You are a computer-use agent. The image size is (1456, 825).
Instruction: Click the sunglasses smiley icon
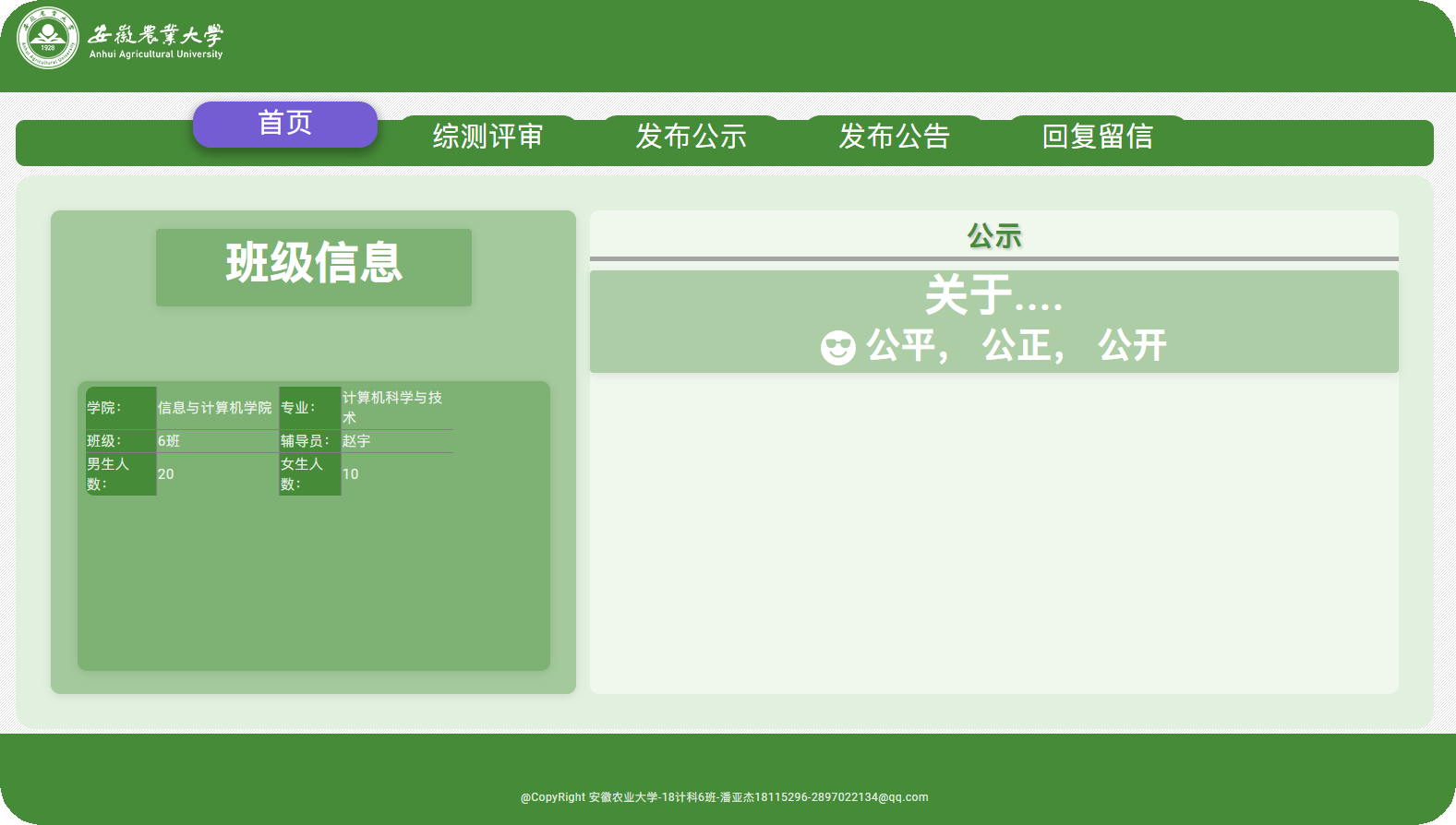pyautogui.click(x=838, y=348)
